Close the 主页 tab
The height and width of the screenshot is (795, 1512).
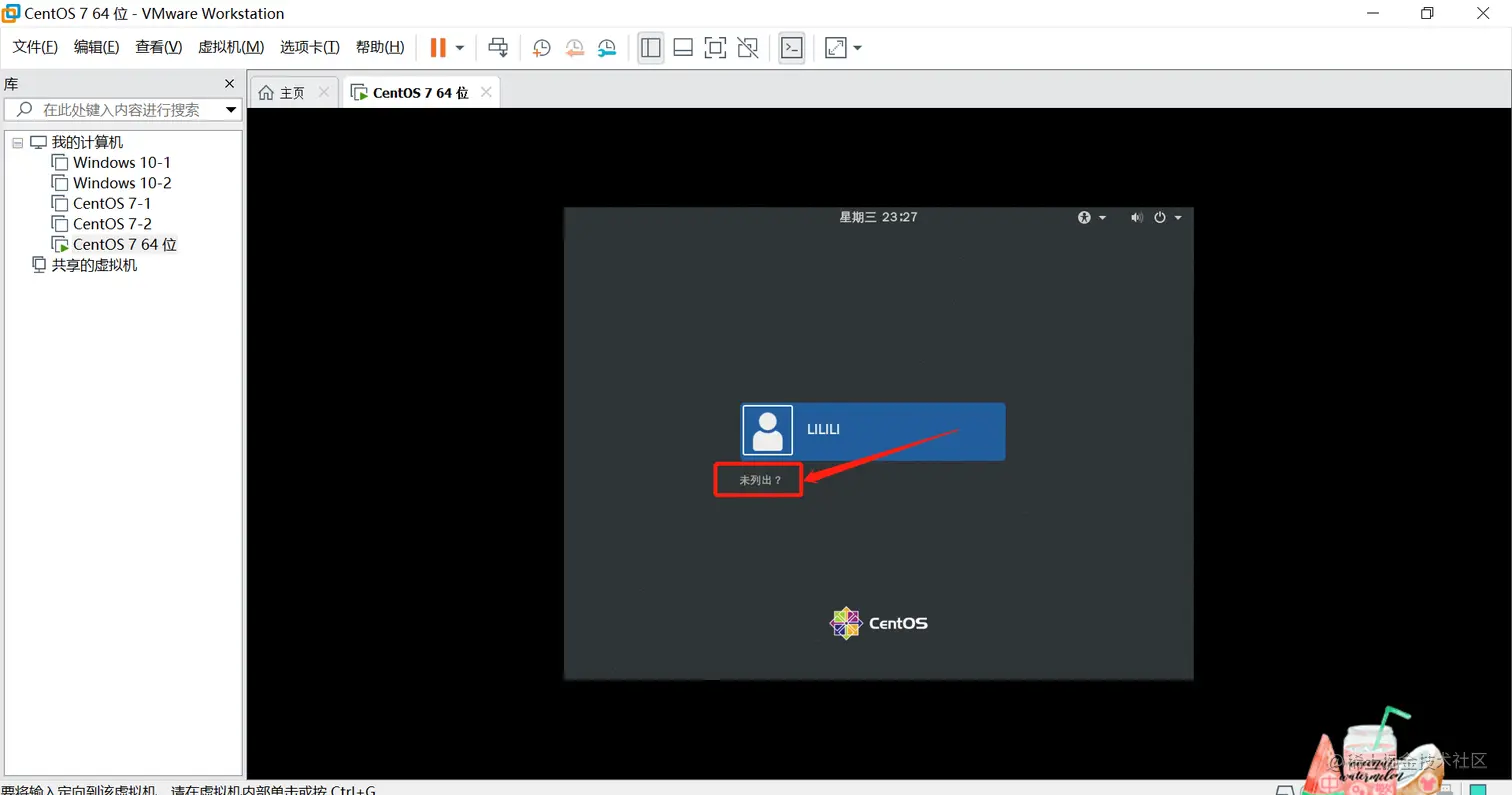(x=323, y=92)
